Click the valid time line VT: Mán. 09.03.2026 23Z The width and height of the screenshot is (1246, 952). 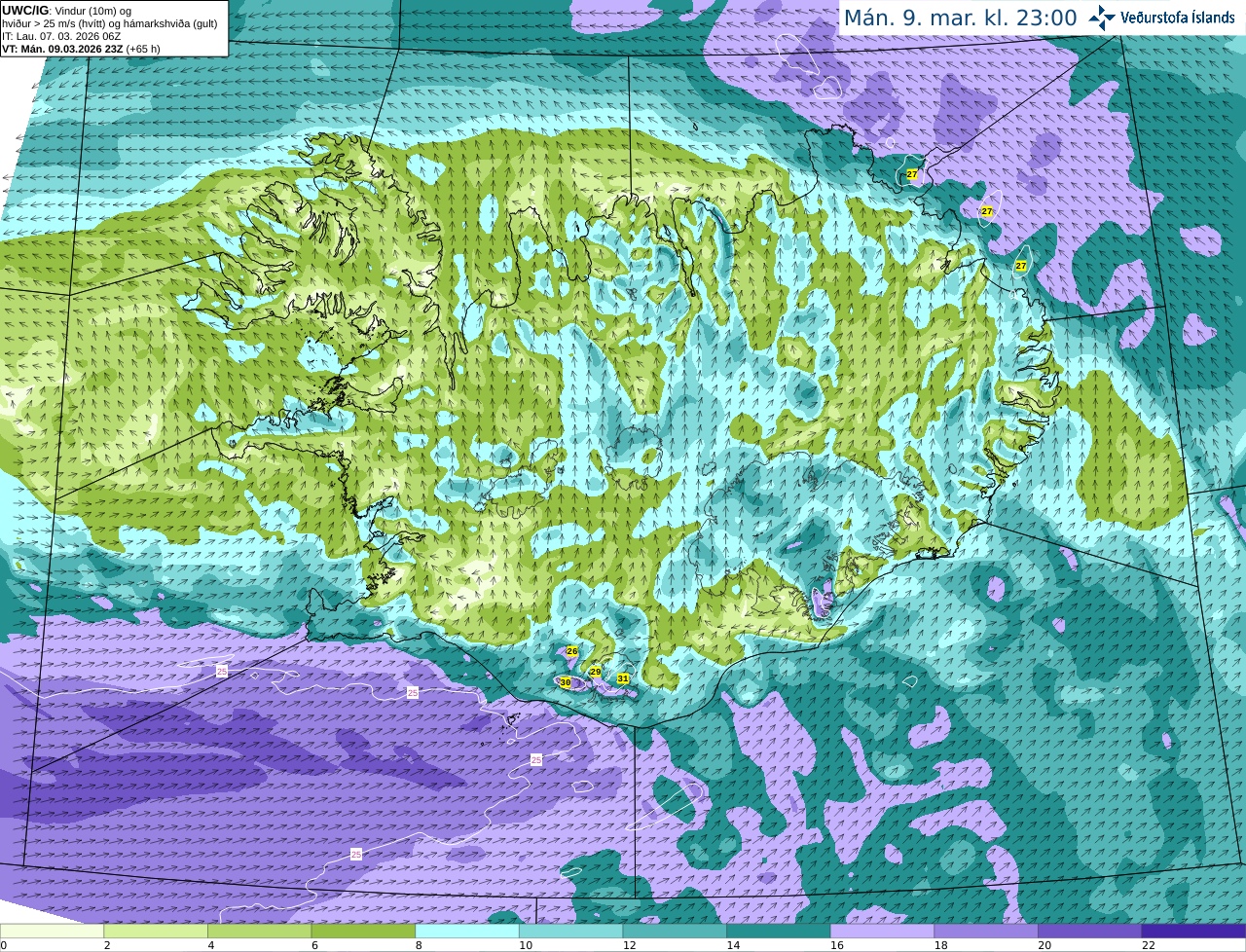82,49
